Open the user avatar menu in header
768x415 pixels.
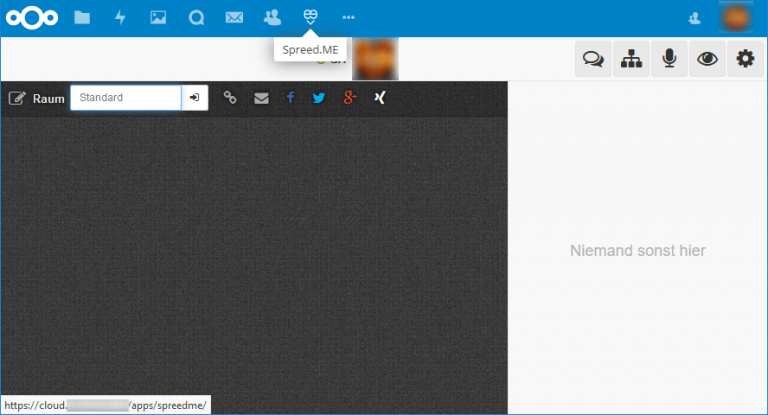click(736, 18)
